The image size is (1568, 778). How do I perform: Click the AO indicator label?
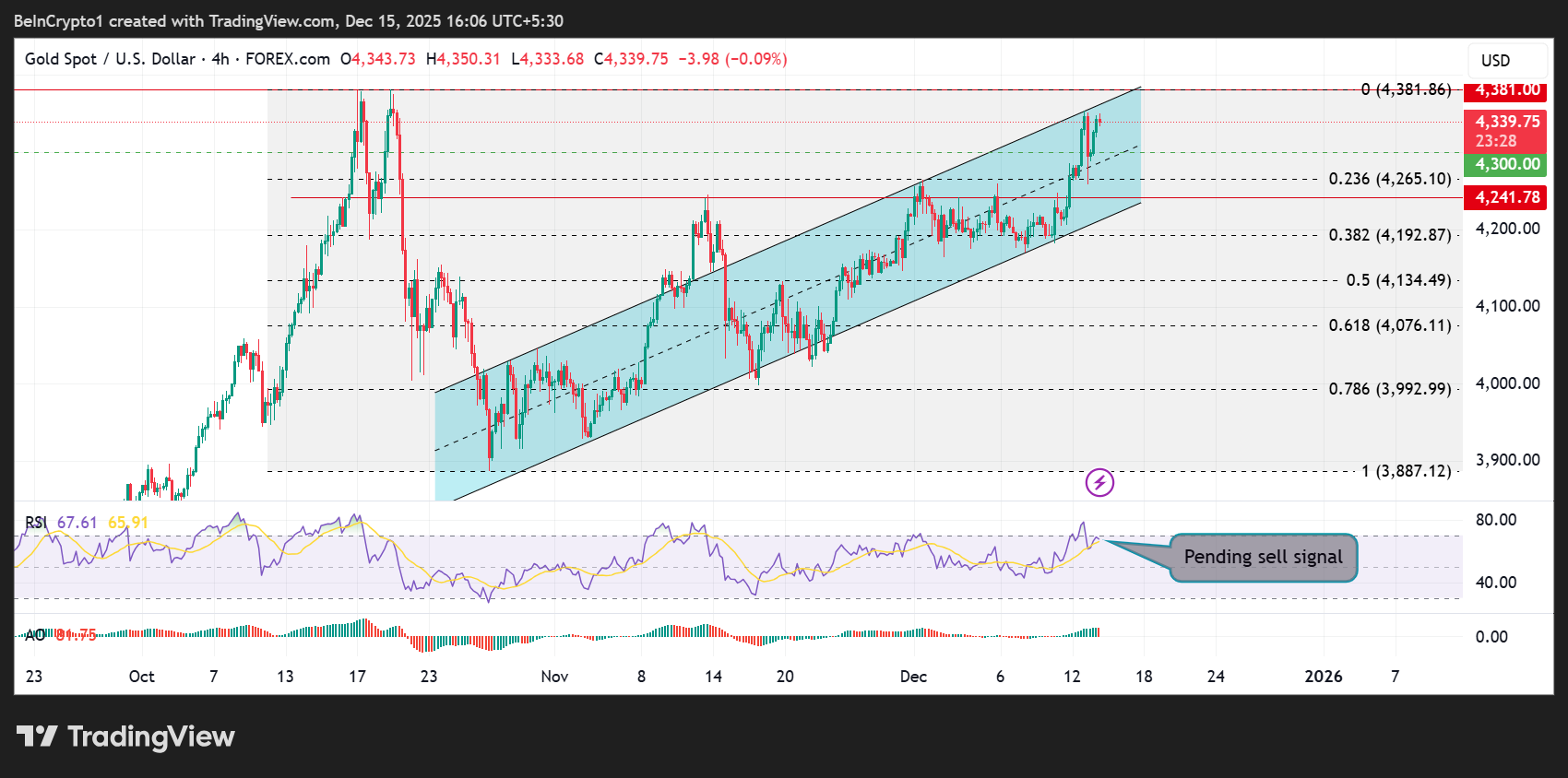click(35, 635)
